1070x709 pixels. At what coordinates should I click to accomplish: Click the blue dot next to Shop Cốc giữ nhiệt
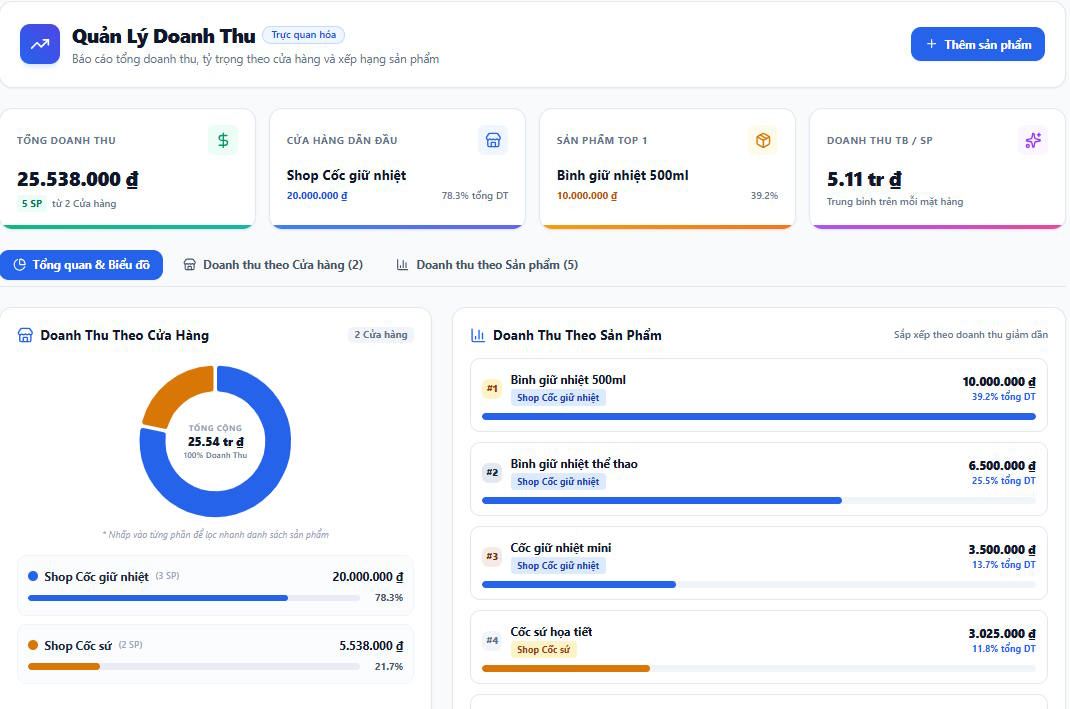tap(33, 576)
